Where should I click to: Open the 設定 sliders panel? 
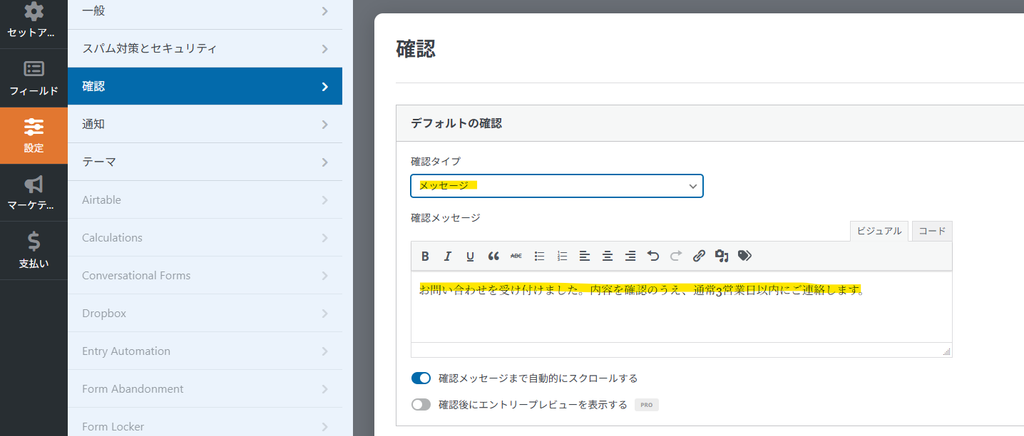point(34,135)
